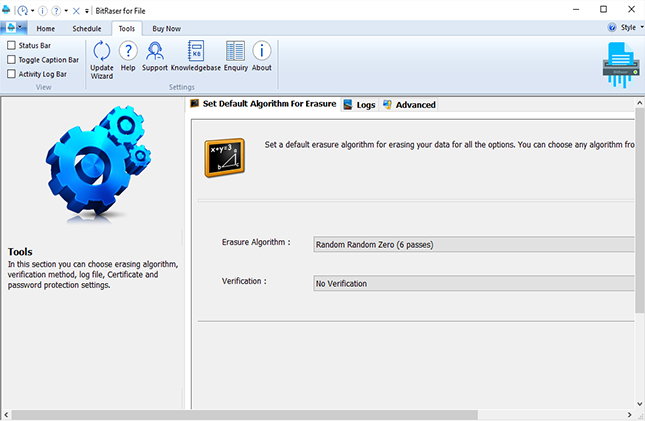Enable the Activity Log Bar checkbox
This screenshot has height=421, width=645.
12,74
